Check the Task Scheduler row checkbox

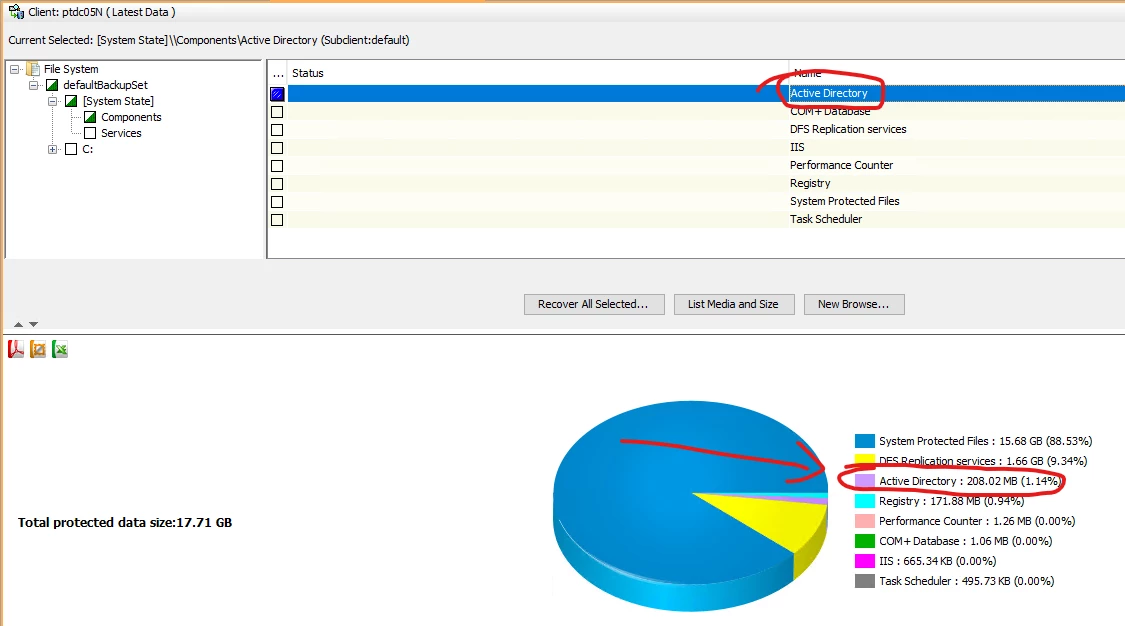[x=277, y=220]
